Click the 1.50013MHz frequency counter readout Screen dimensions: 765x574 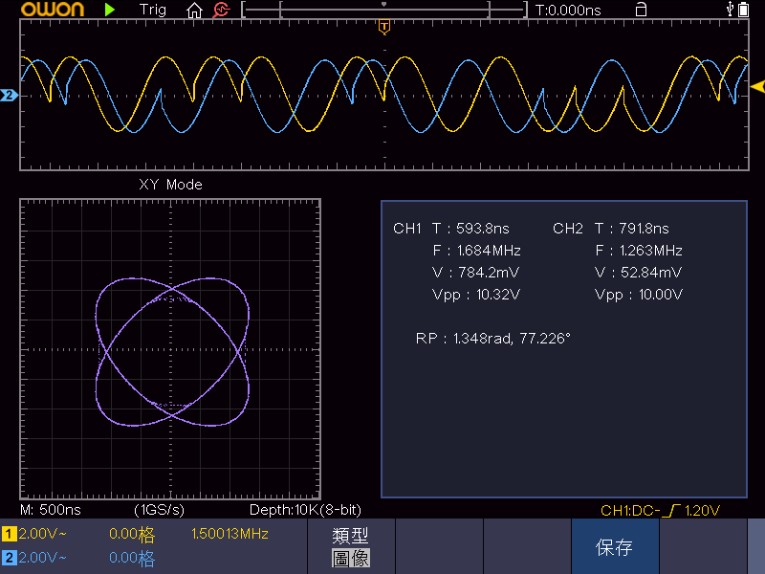coord(230,534)
